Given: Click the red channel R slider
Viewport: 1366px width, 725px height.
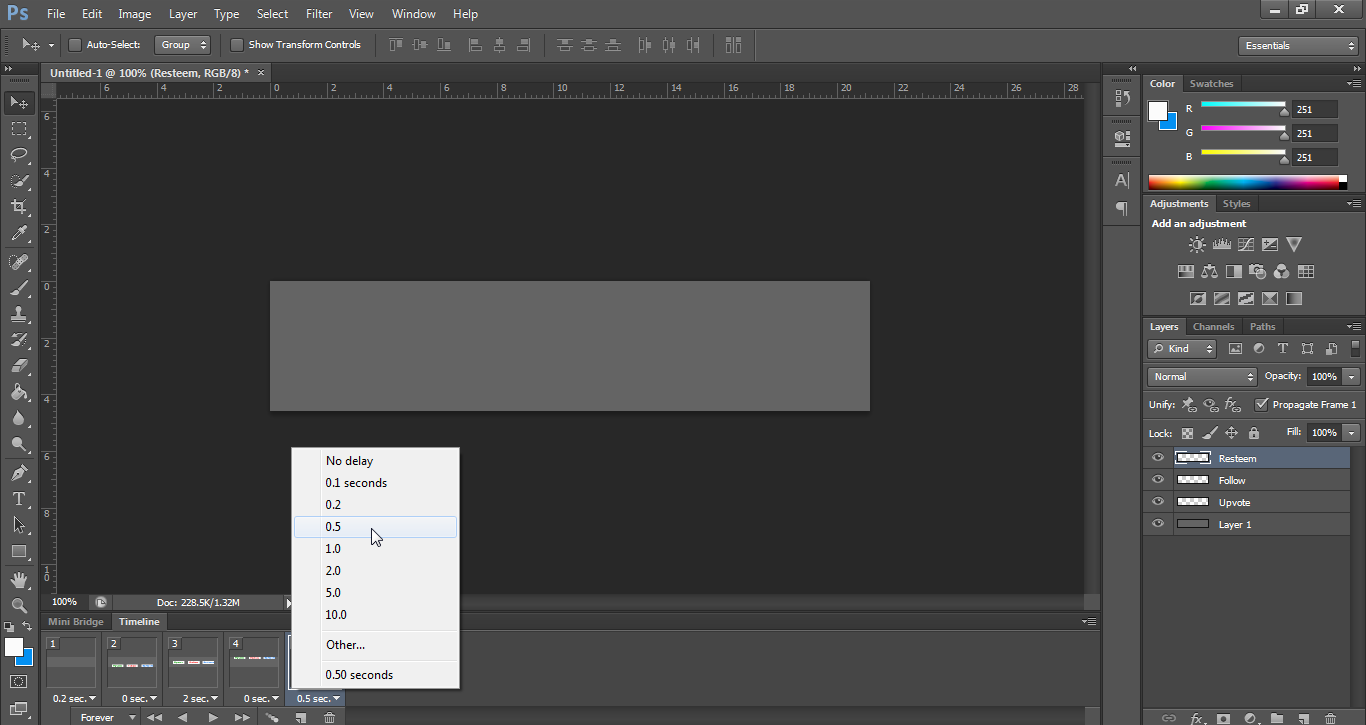Looking at the screenshot, I should point(1243,104).
